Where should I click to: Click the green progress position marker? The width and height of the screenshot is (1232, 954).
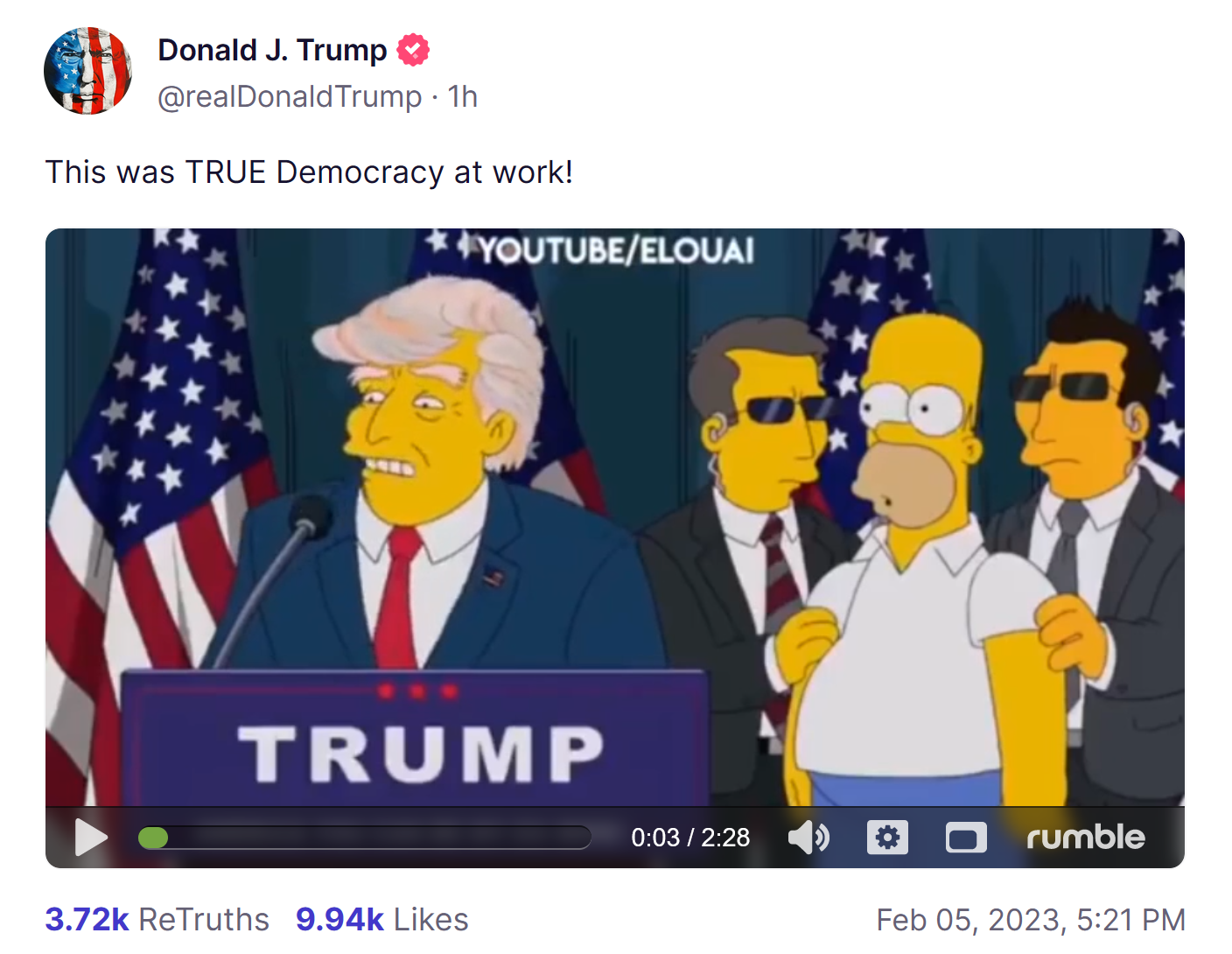pyautogui.click(x=153, y=838)
